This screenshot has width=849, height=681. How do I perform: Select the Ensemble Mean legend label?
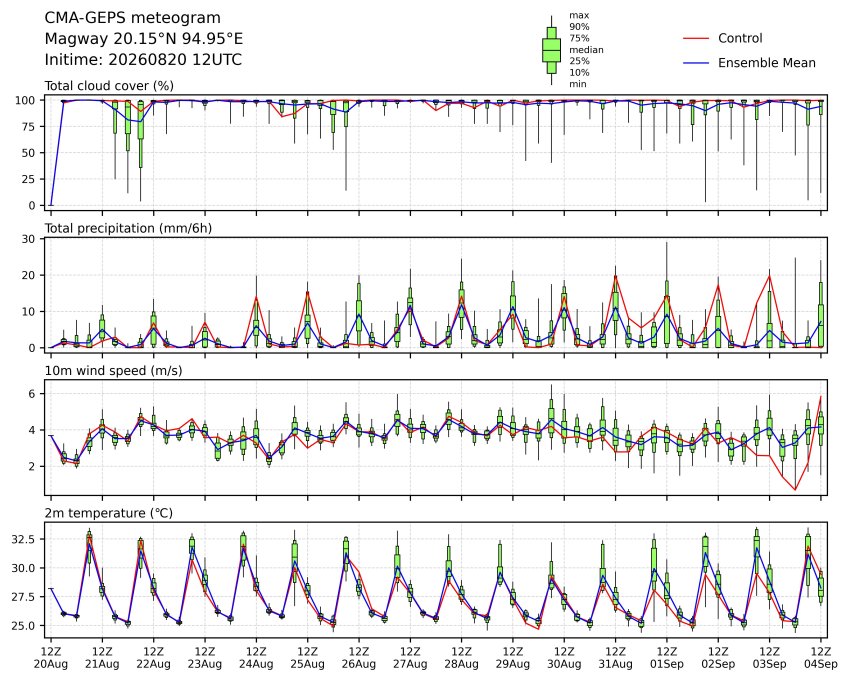click(x=767, y=63)
